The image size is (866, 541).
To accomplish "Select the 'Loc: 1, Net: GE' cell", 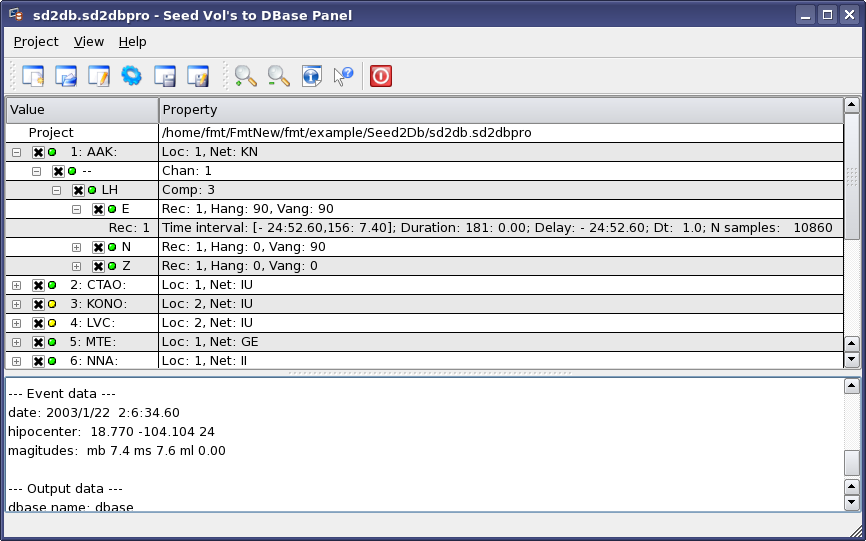I will (x=501, y=342).
